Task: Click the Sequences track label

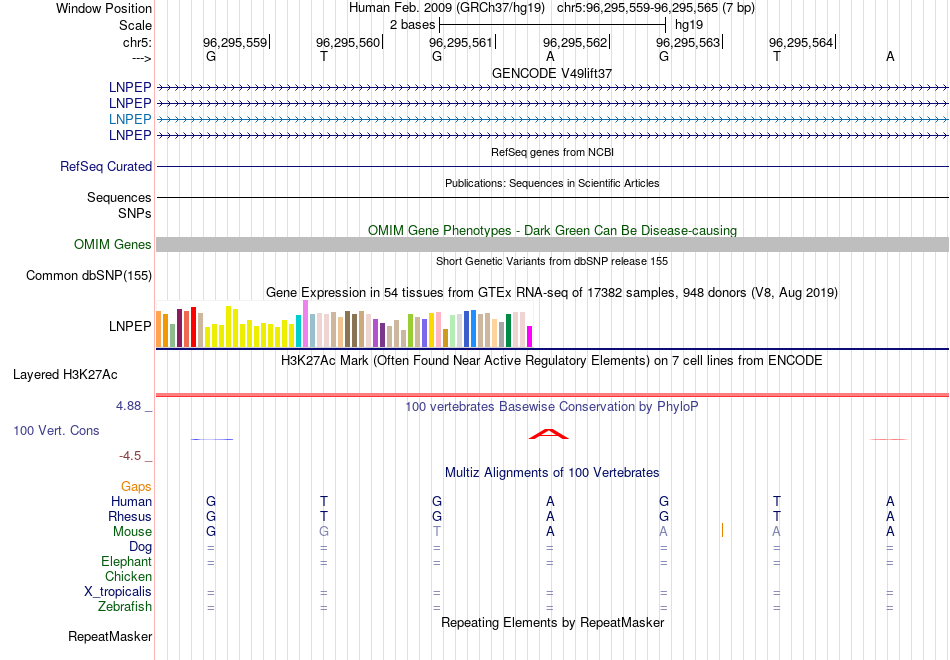Action: click(119, 198)
